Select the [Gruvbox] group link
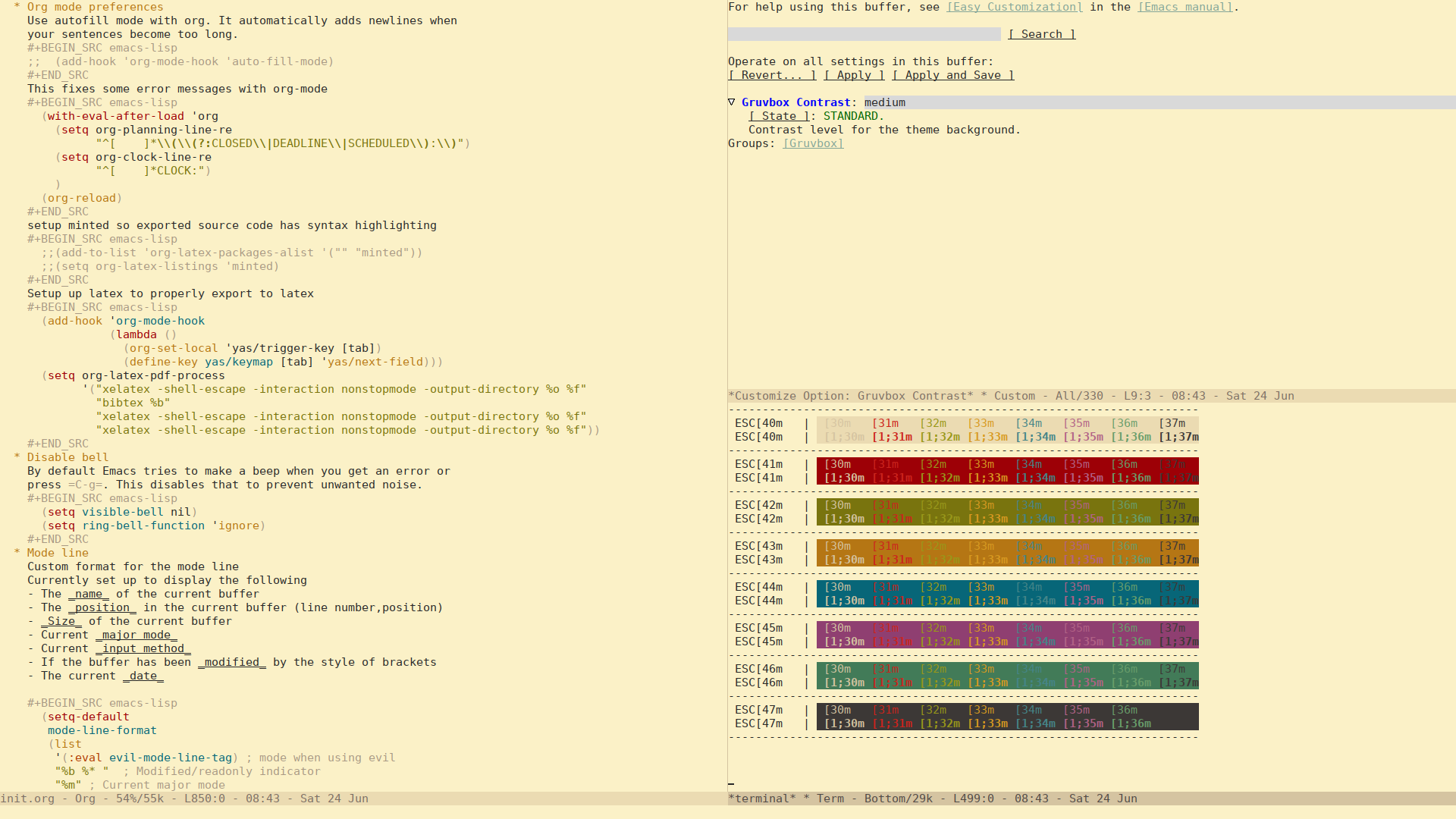1456x819 pixels. [x=813, y=143]
